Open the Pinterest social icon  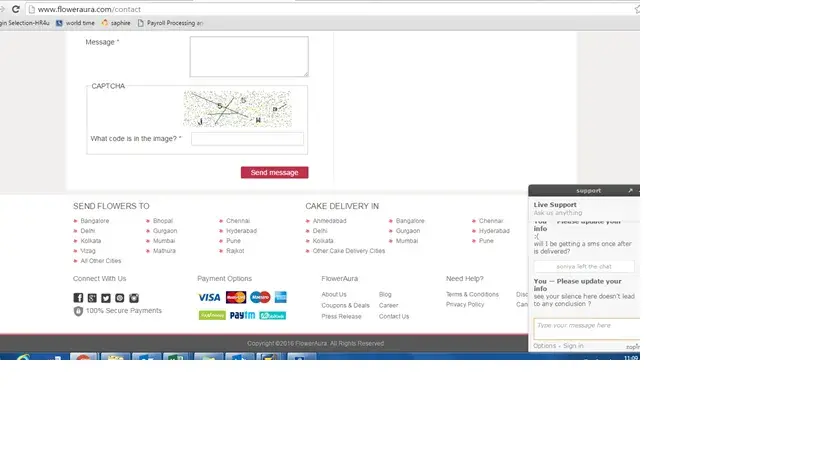120,298
